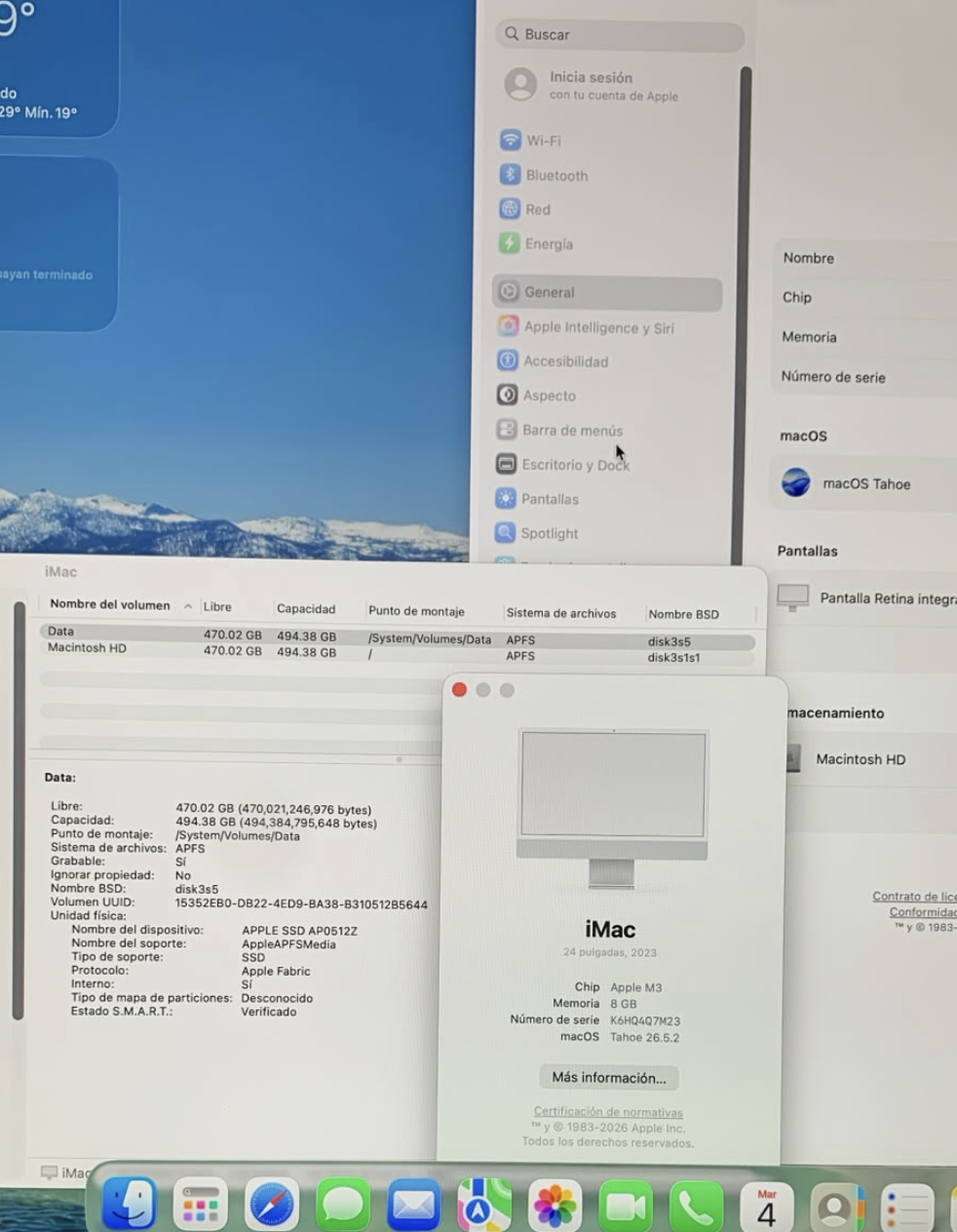957x1232 pixels.
Task: Open Reminders app in Dock
Action: pos(907,1210)
